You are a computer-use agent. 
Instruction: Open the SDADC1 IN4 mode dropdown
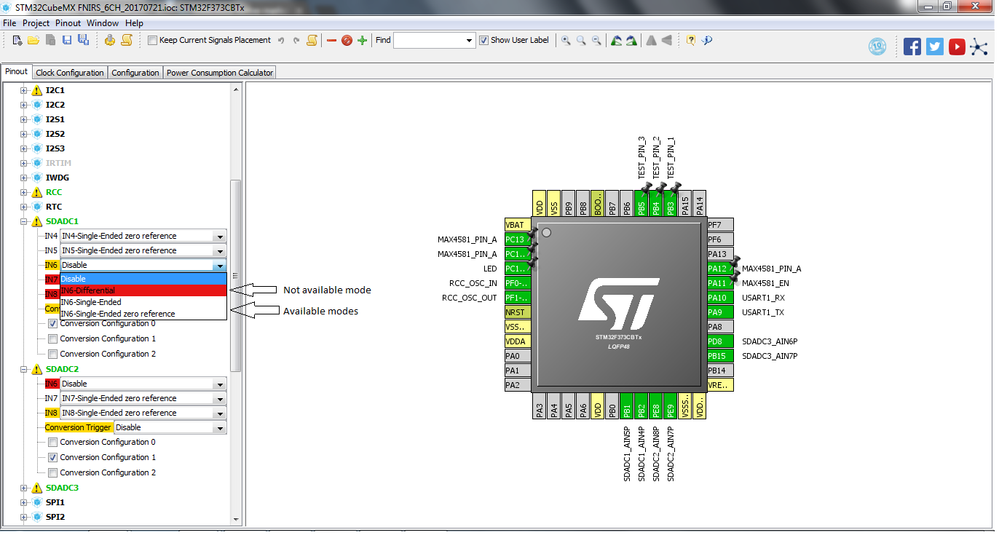[220, 236]
